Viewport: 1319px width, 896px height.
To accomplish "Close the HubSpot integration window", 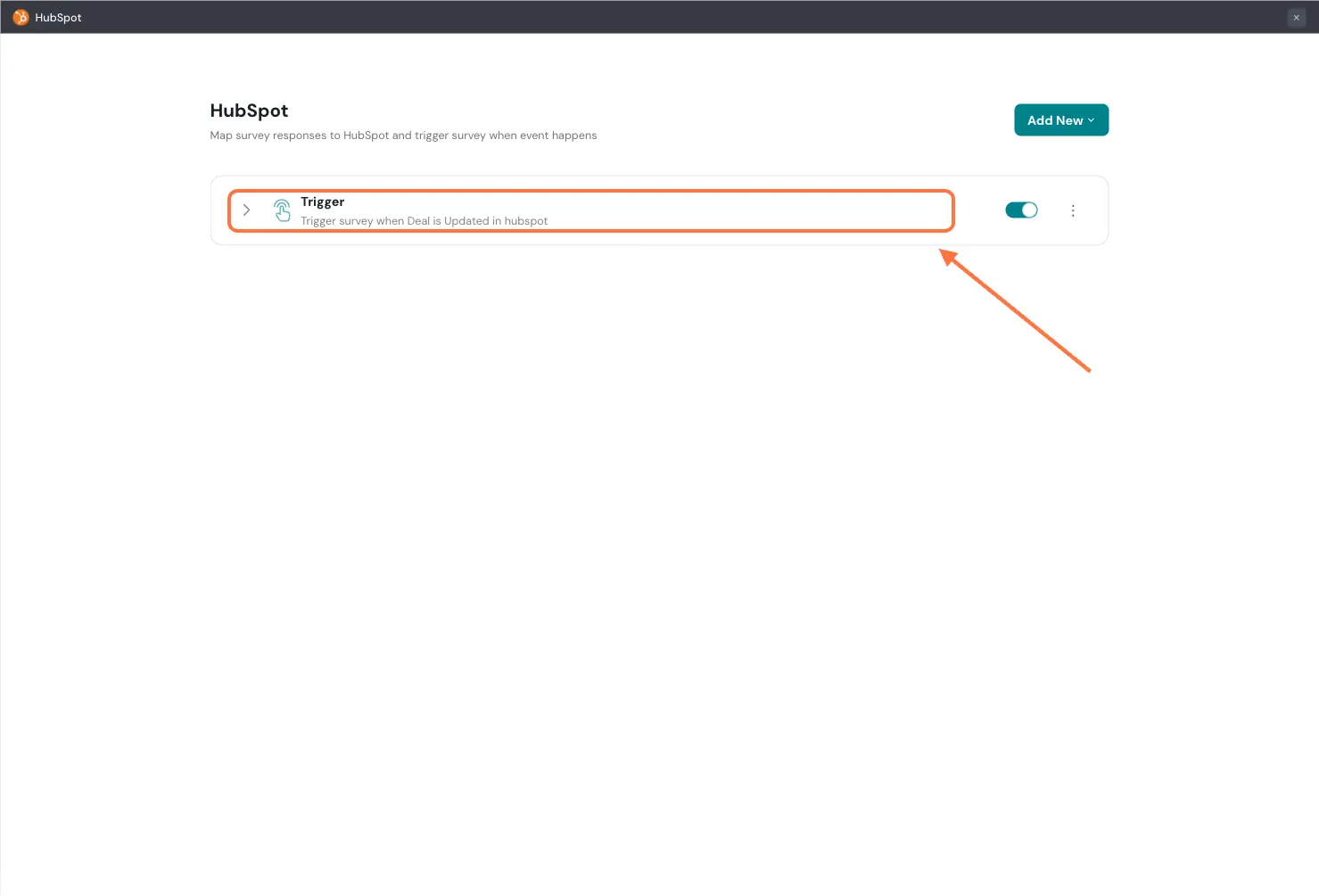I will point(1296,18).
